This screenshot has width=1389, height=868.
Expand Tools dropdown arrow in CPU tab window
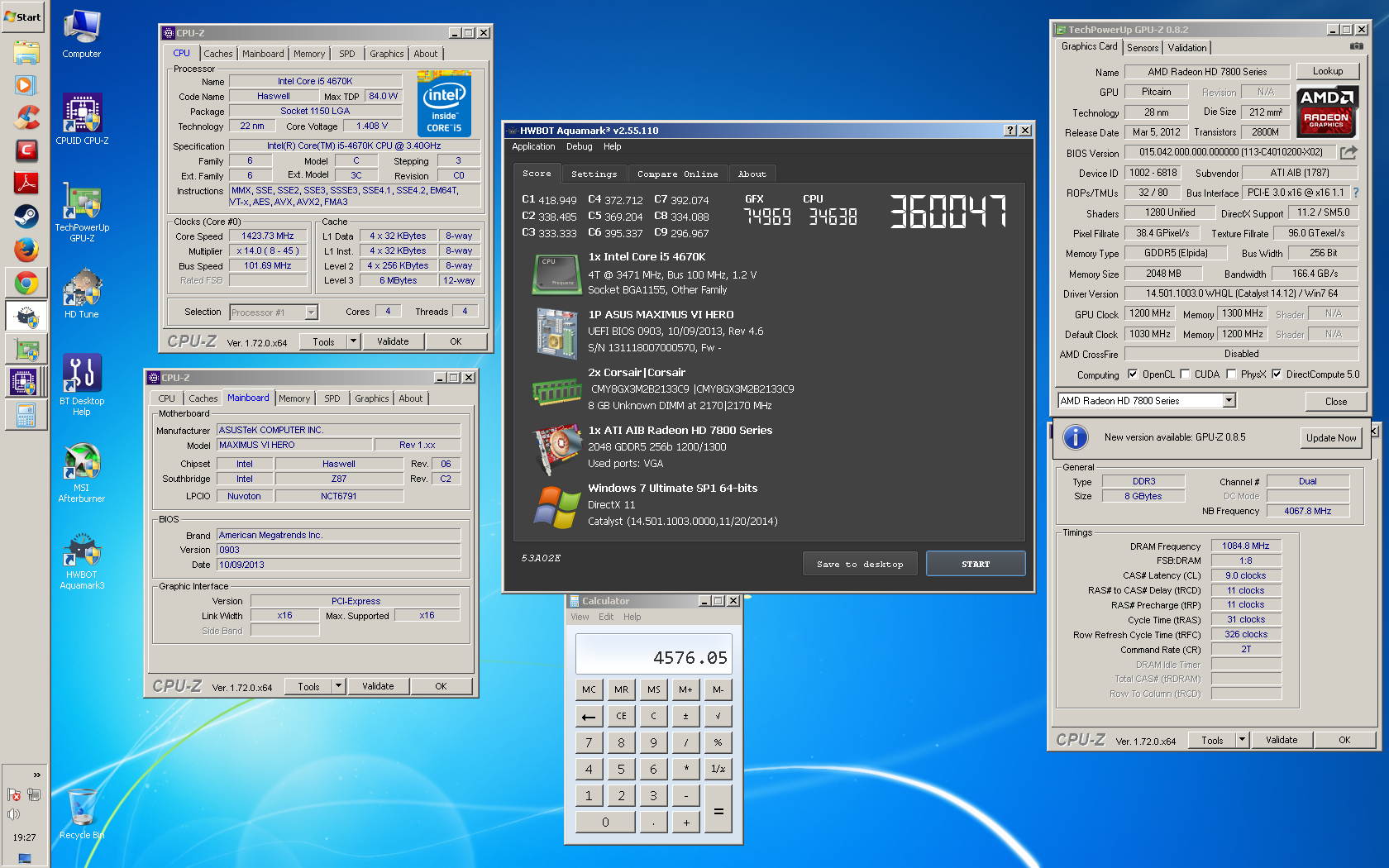[x=354, y=341]
